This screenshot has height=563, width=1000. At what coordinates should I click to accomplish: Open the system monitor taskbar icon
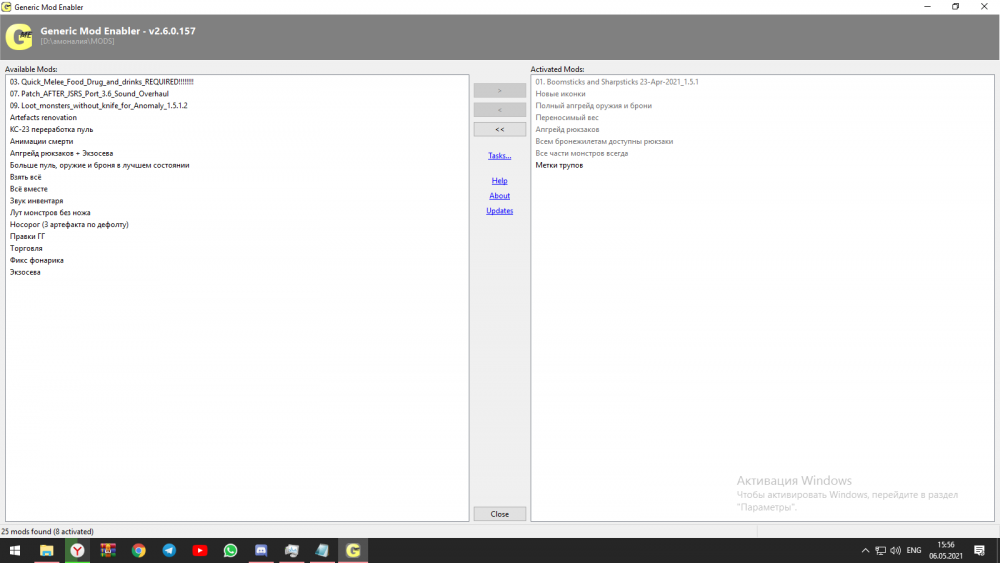pos(291,550)
